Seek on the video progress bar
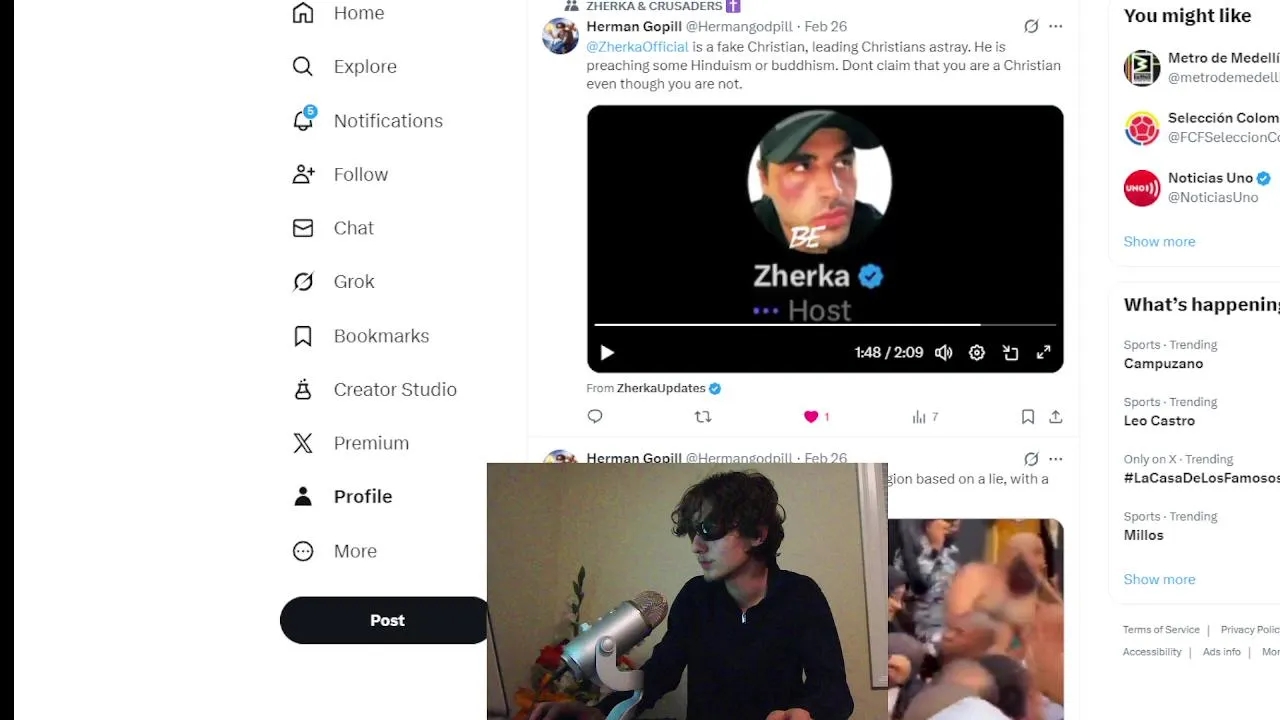The image size is (1280, 720). click(825, 325)
